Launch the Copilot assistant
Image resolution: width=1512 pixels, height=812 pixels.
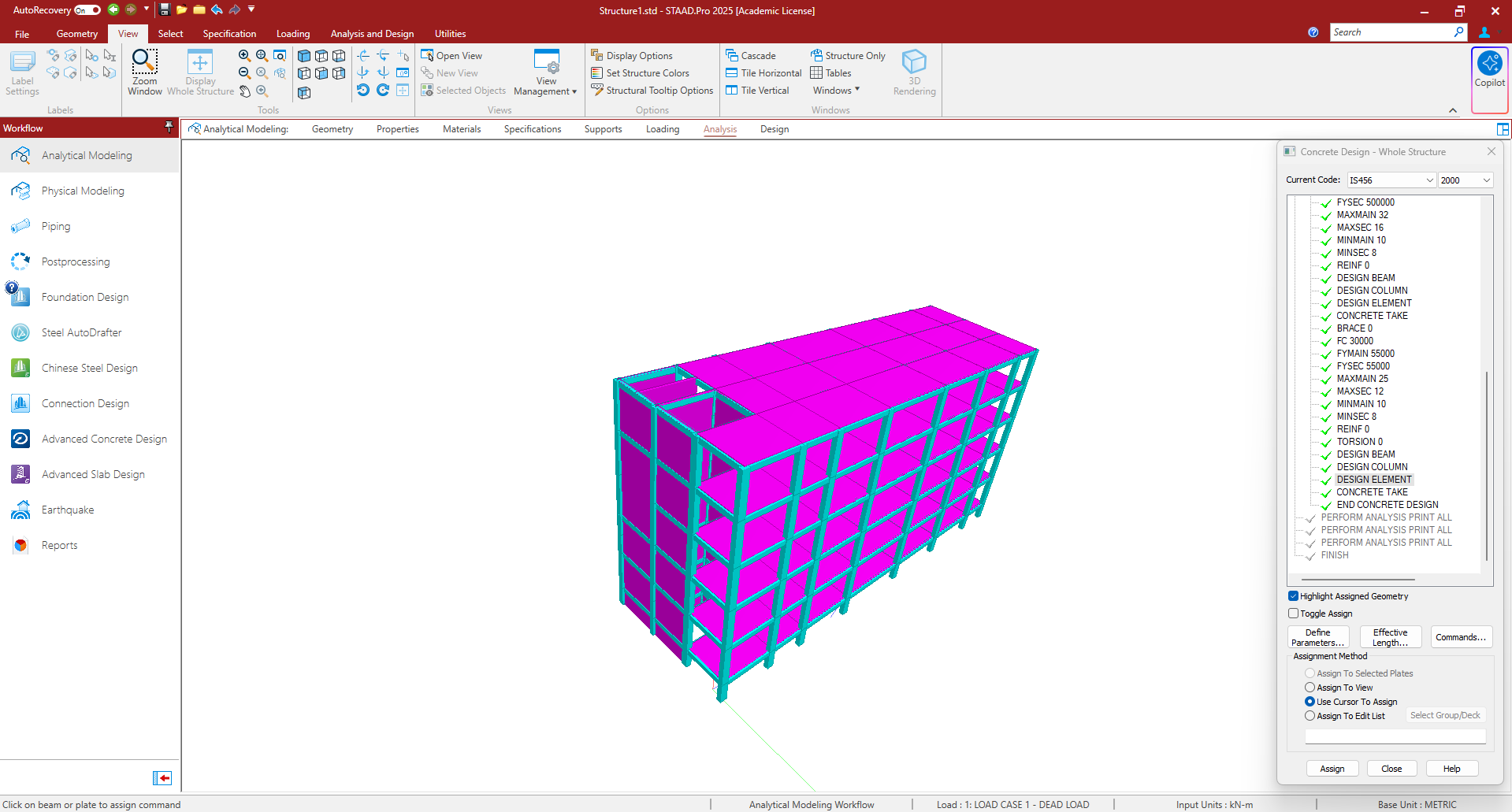coord(1489,69)
